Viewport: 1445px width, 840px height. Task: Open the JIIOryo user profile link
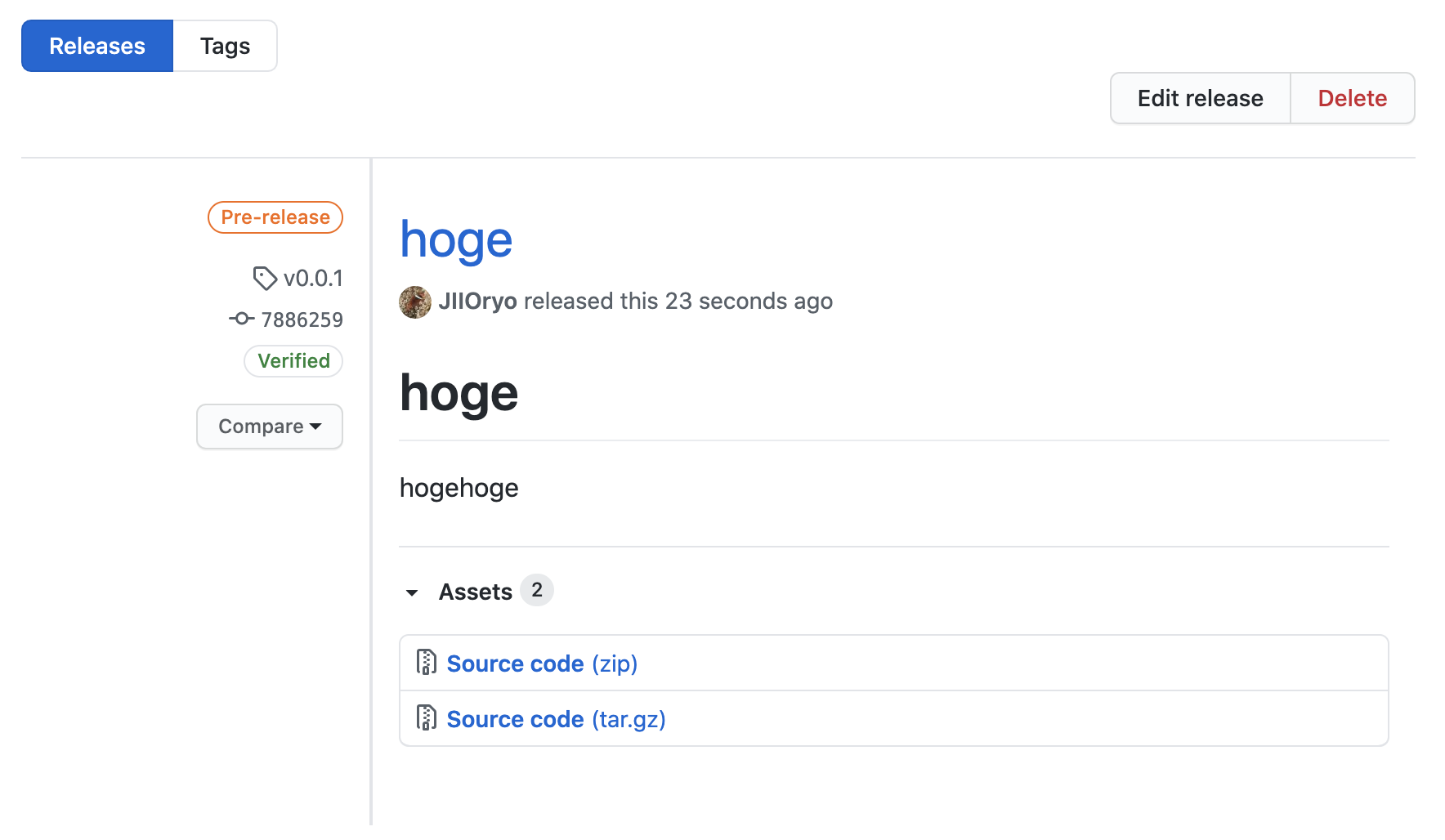[477, 302]
